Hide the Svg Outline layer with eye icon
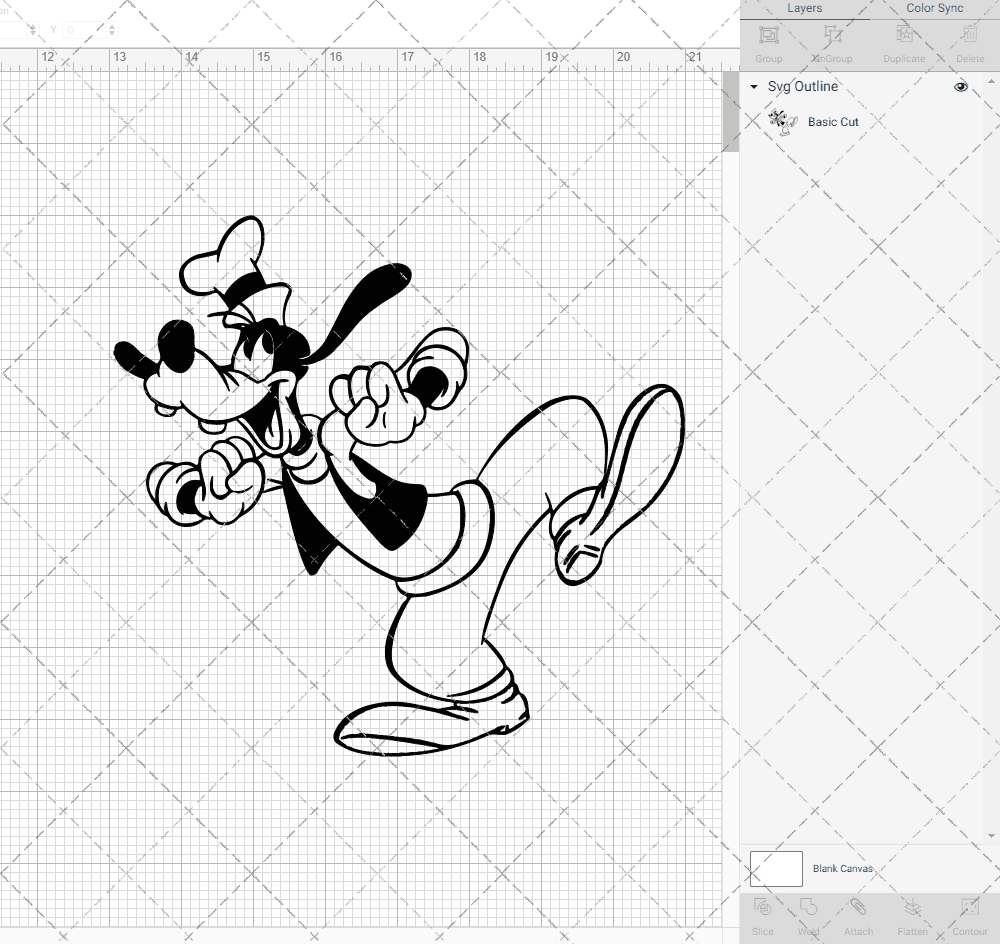Viewport: 1000px width, 944px height. point(961,87)
